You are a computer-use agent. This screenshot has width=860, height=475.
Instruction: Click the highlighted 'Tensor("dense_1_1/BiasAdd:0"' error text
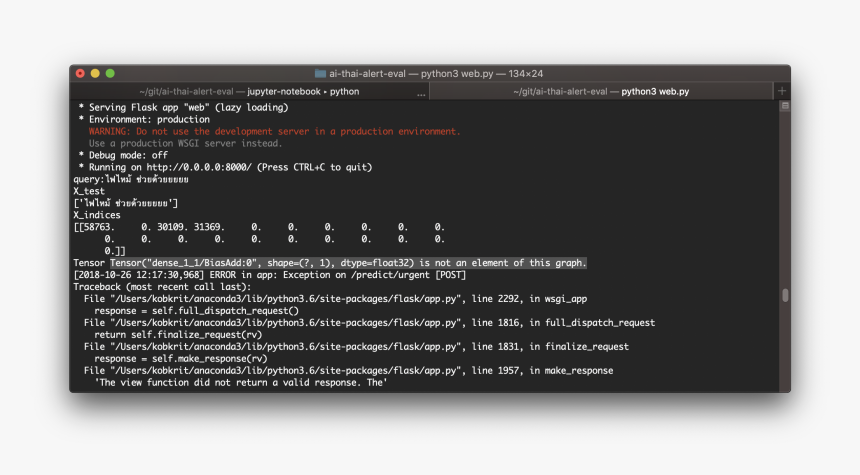pos(348,263)
